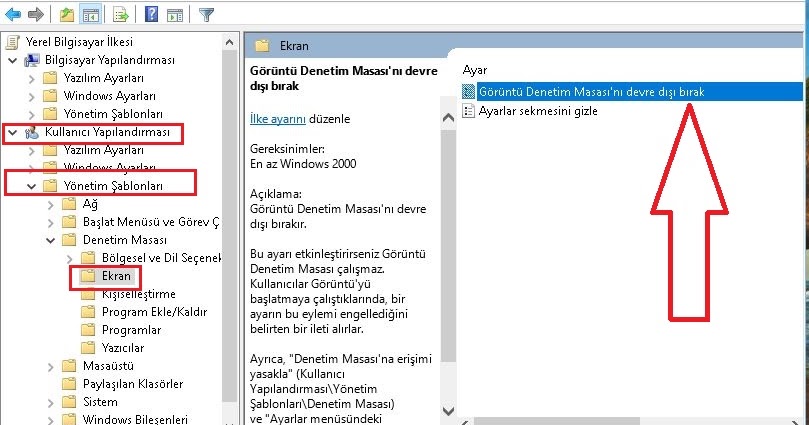
Task: Click the Ayar column header
Action: (x=475, y=70)
